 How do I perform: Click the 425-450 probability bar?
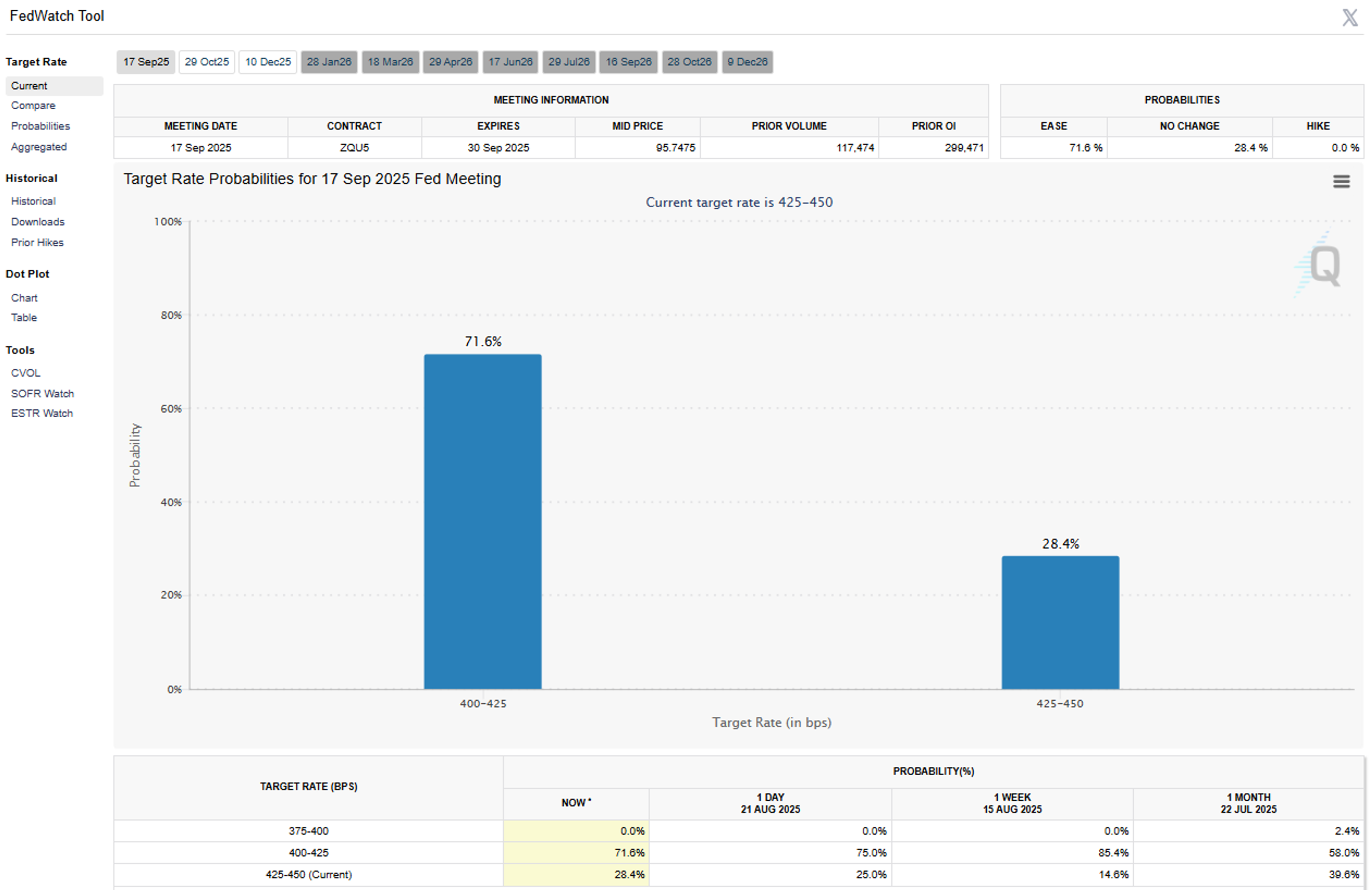(x=1060, y=622)
